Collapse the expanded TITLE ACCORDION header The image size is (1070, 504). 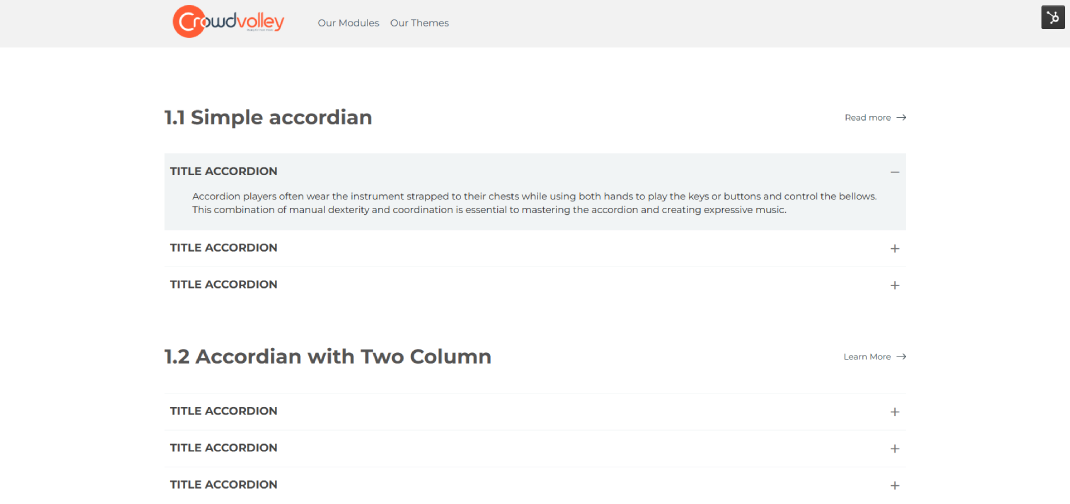224,171
